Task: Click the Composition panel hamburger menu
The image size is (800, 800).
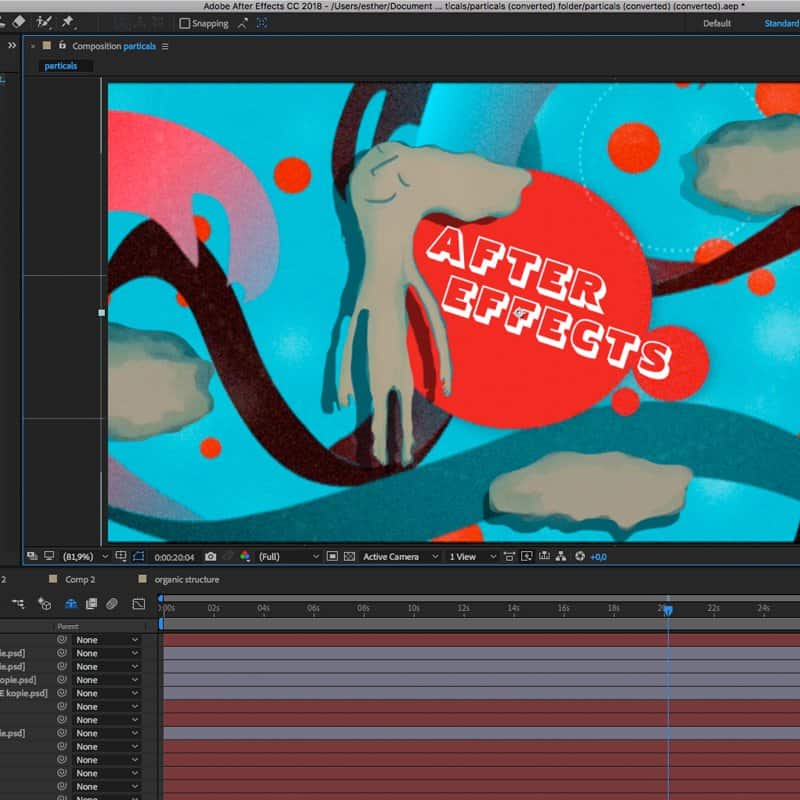Action: 165,46
